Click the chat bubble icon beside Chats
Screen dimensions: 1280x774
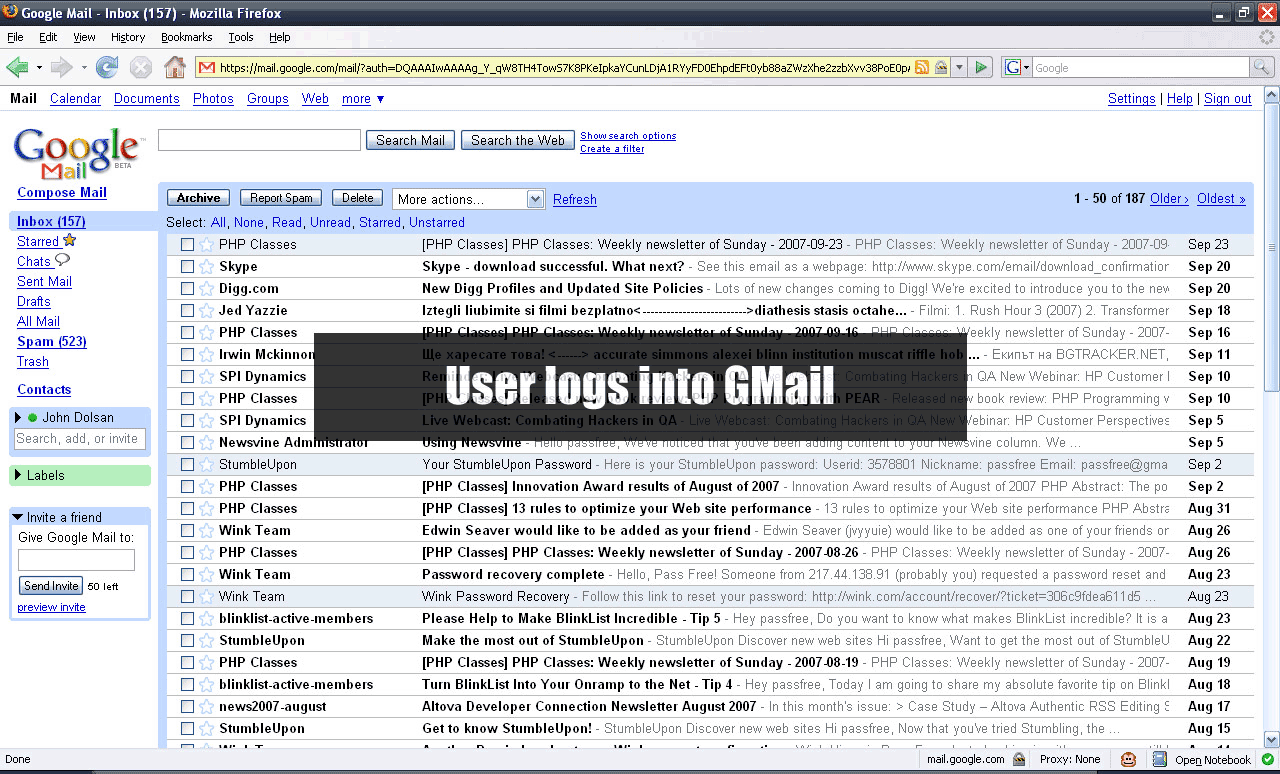click(x=62, y=261)
